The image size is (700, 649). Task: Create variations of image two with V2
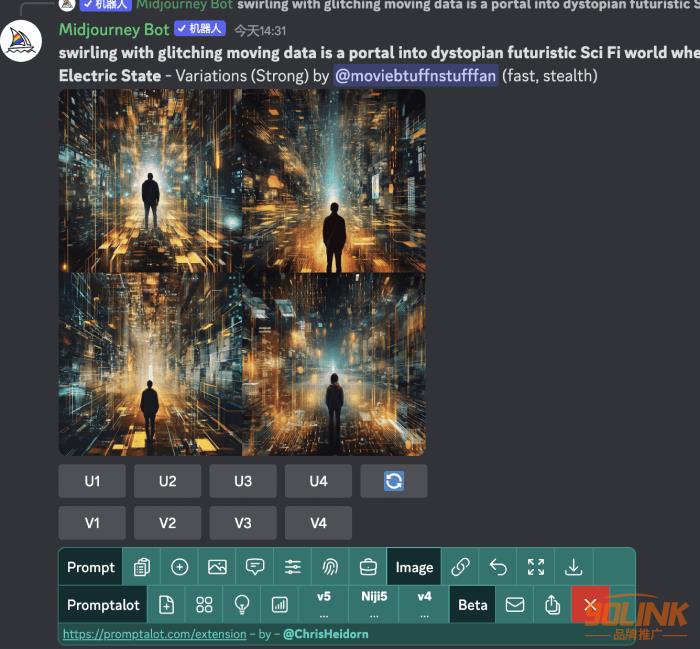click(167, 523)
